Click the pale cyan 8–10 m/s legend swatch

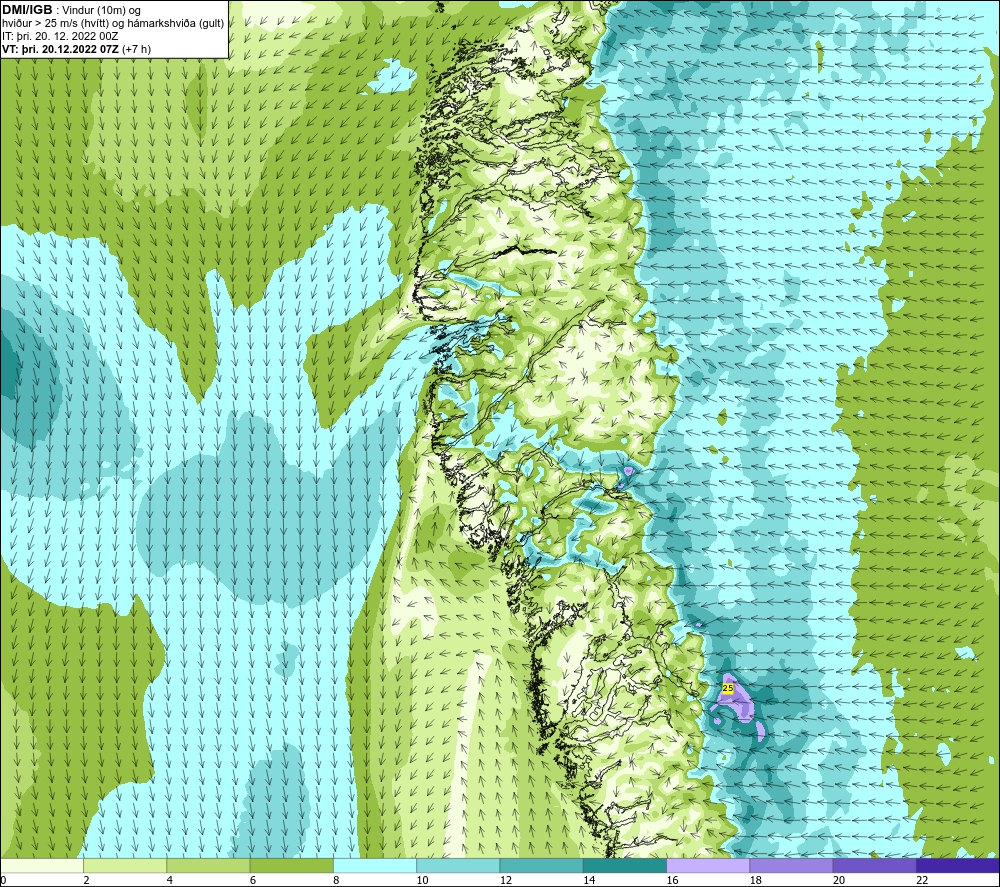[x=375, y=865]
